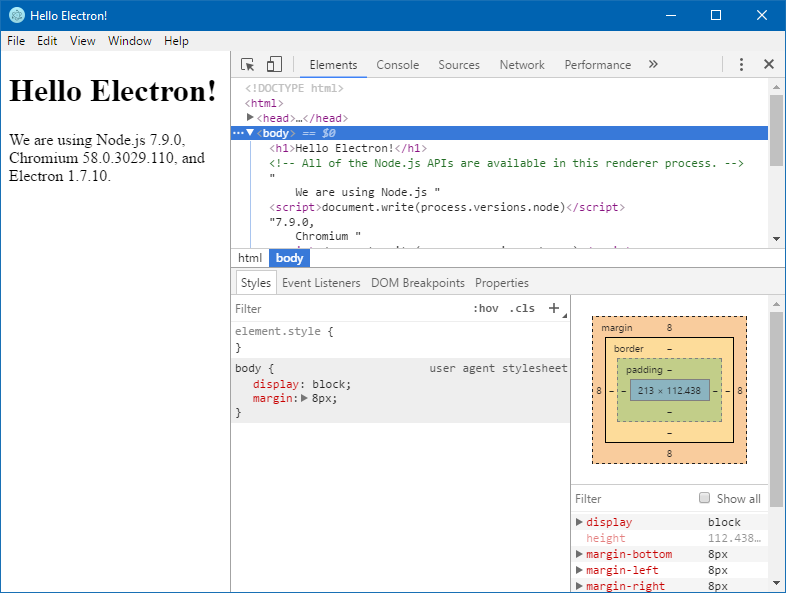
Task: Select the h1 Hello Electron! DOM line
Action: pyautogui.click(x=348, y=148)
